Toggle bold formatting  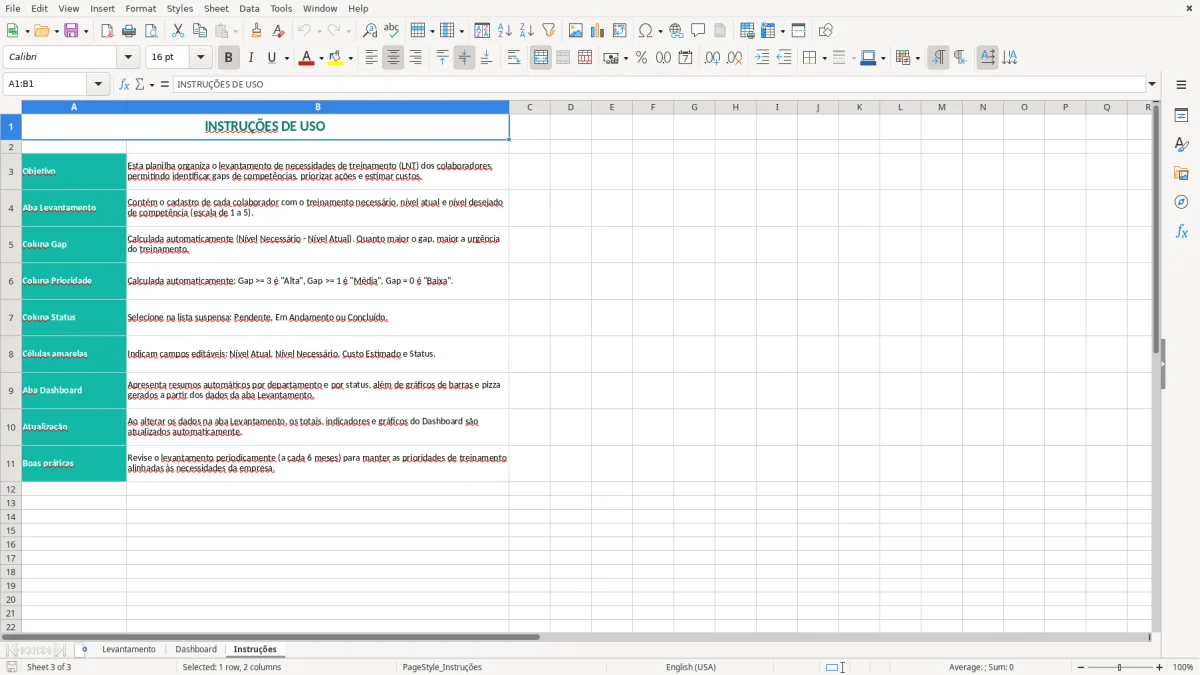[x=228, y=58]
